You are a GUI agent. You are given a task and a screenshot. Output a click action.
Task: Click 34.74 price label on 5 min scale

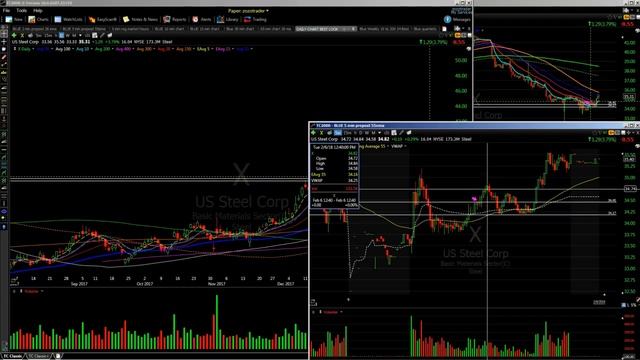click(x=630, y=189)
